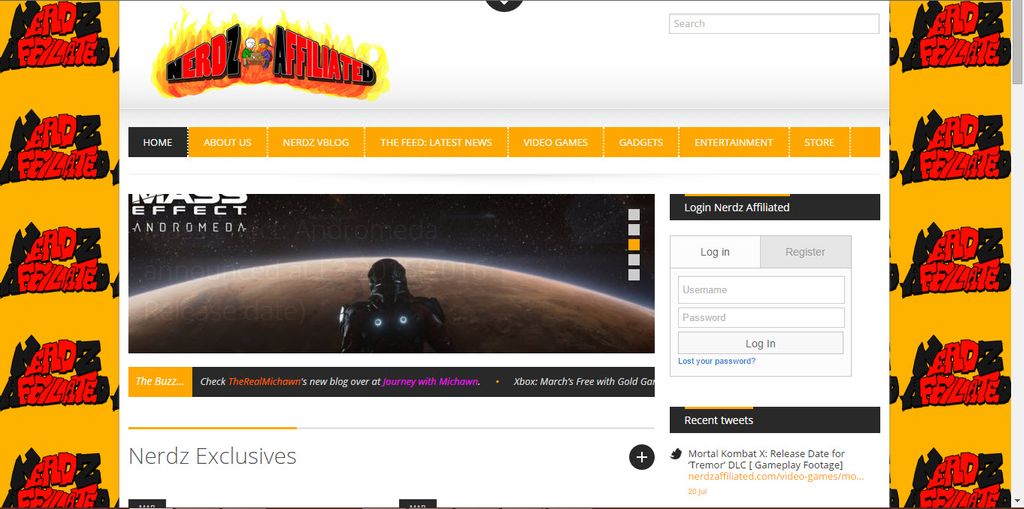The height and width of the screenshot is (509, 1024).
Task: Open the dark dropdown arrow at page top
Action: click(x=505, y=4)
